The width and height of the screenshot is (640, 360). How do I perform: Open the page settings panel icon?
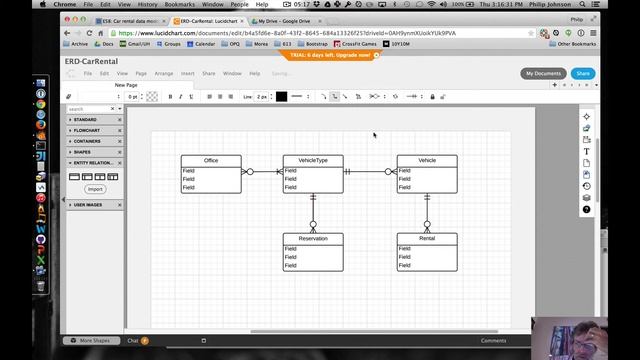pyautogui.click(x=587, y=163)
